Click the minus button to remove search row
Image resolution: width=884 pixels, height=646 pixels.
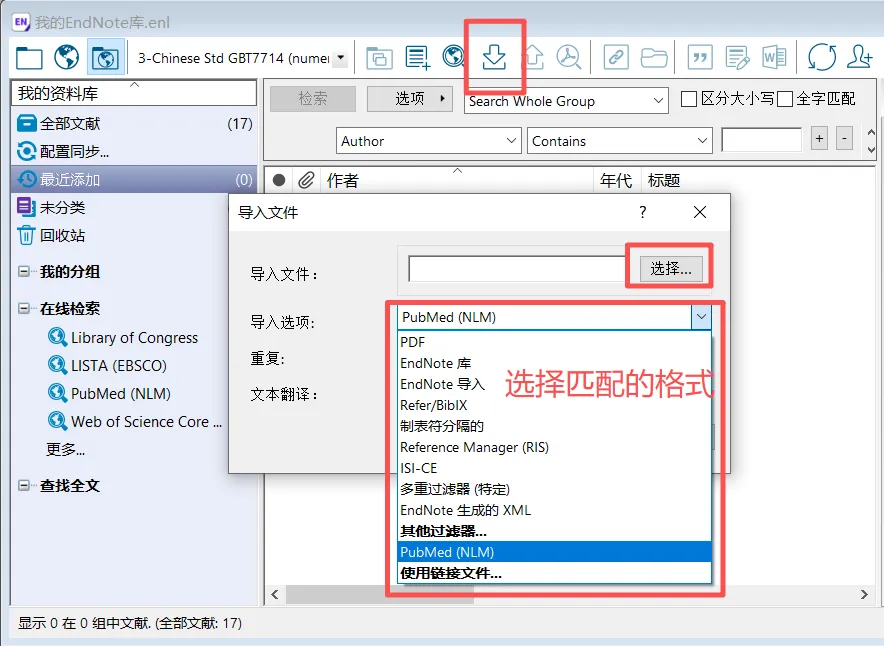pos(844,139)
